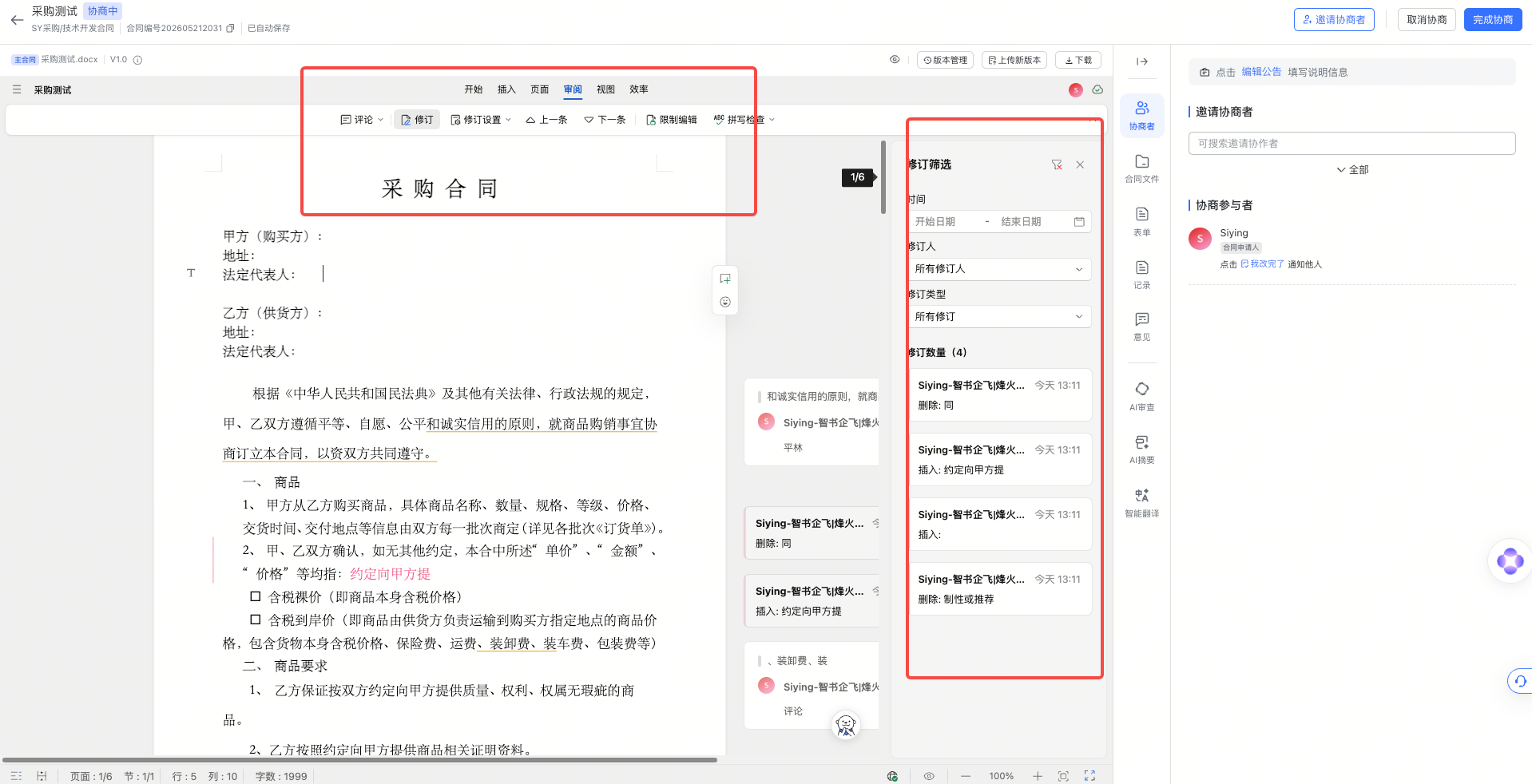The width and height of the screenshot is (1532, 784).
Task: Click the red S user avatar in the editor header
Action: point(1076,89)
